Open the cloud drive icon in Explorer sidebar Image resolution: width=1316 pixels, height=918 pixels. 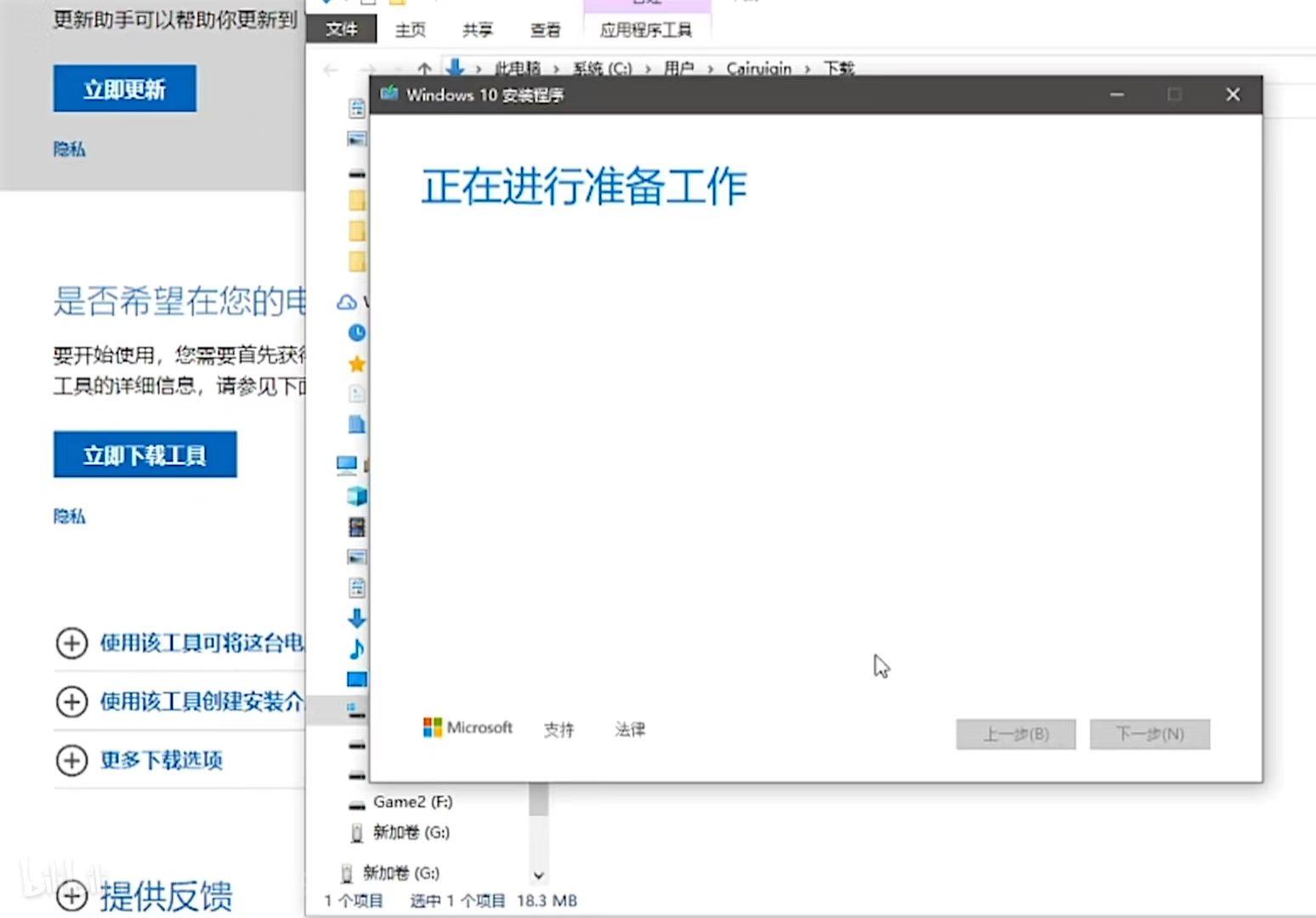(x=347, y=302)
